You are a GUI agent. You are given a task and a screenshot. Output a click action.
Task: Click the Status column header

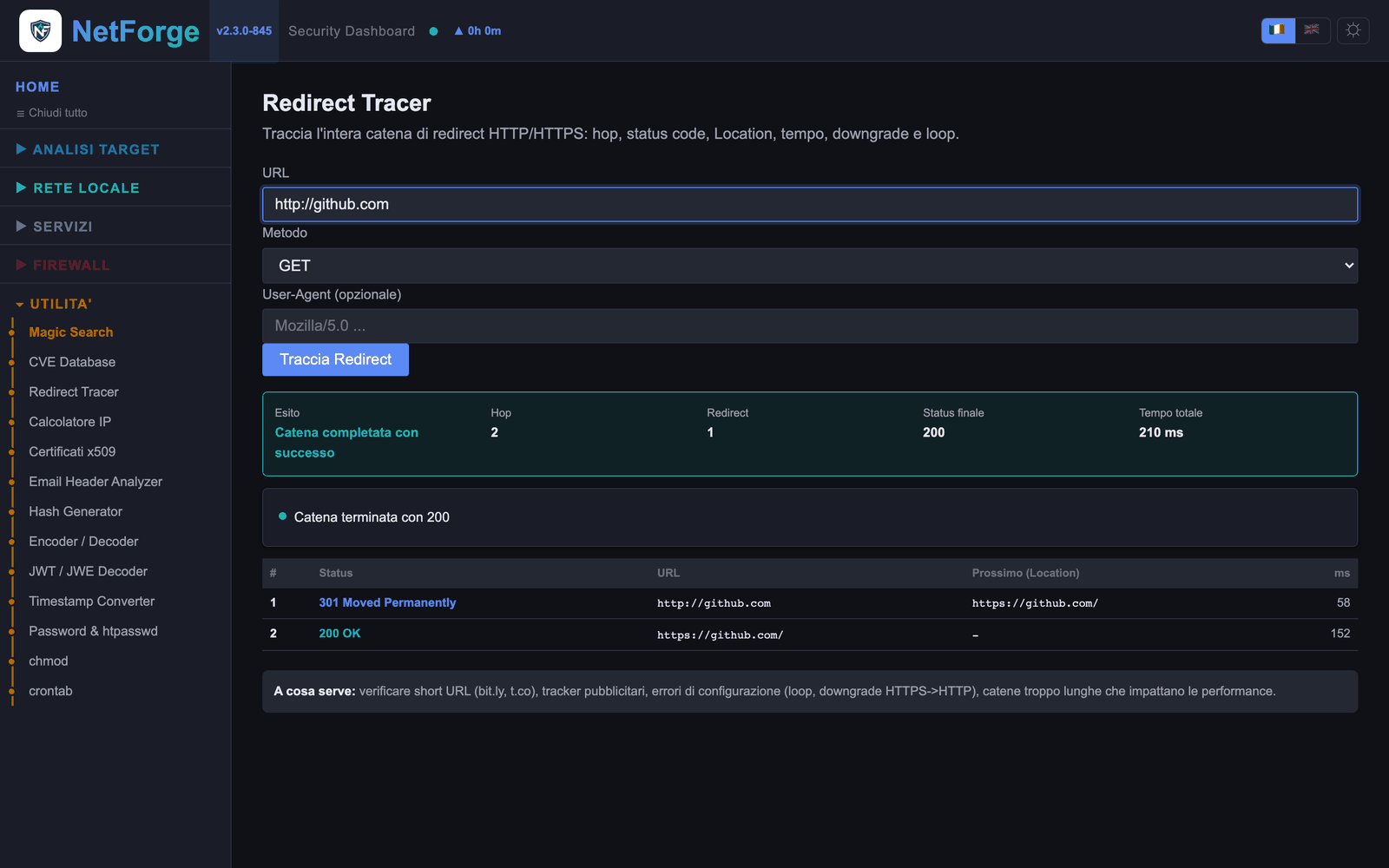pos(336,573)
